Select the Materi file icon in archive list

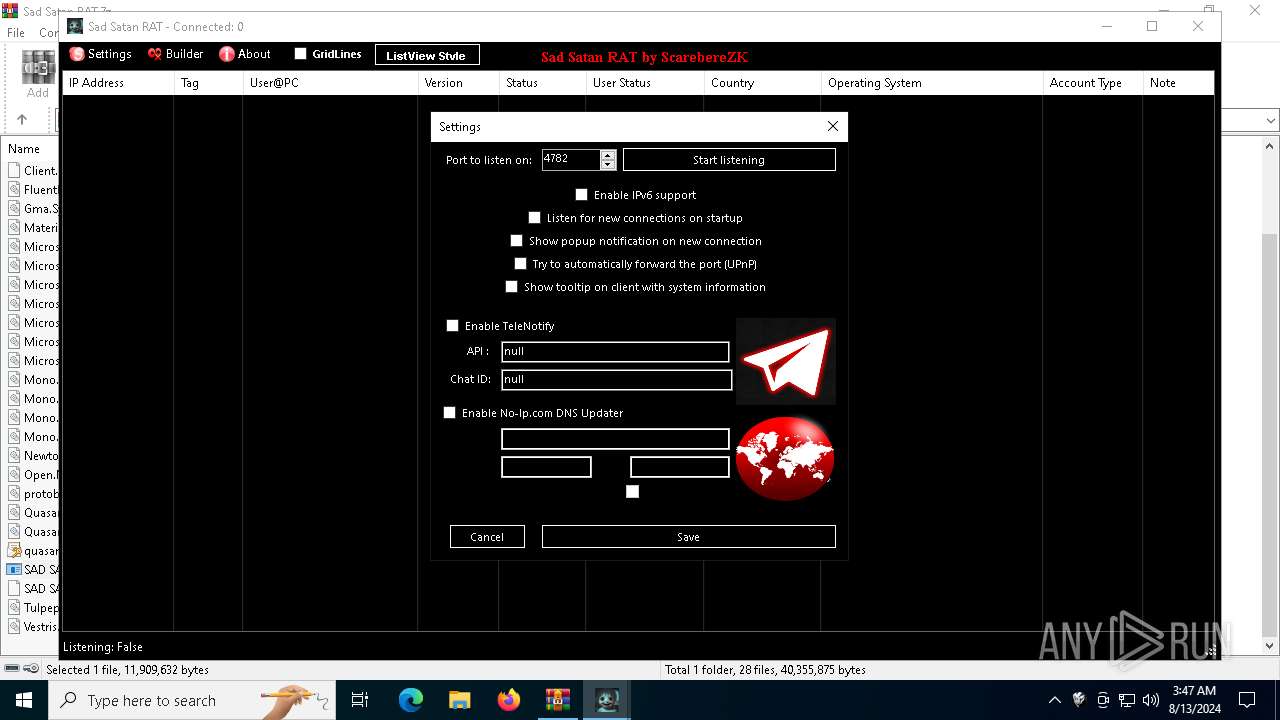click(15, 228)
